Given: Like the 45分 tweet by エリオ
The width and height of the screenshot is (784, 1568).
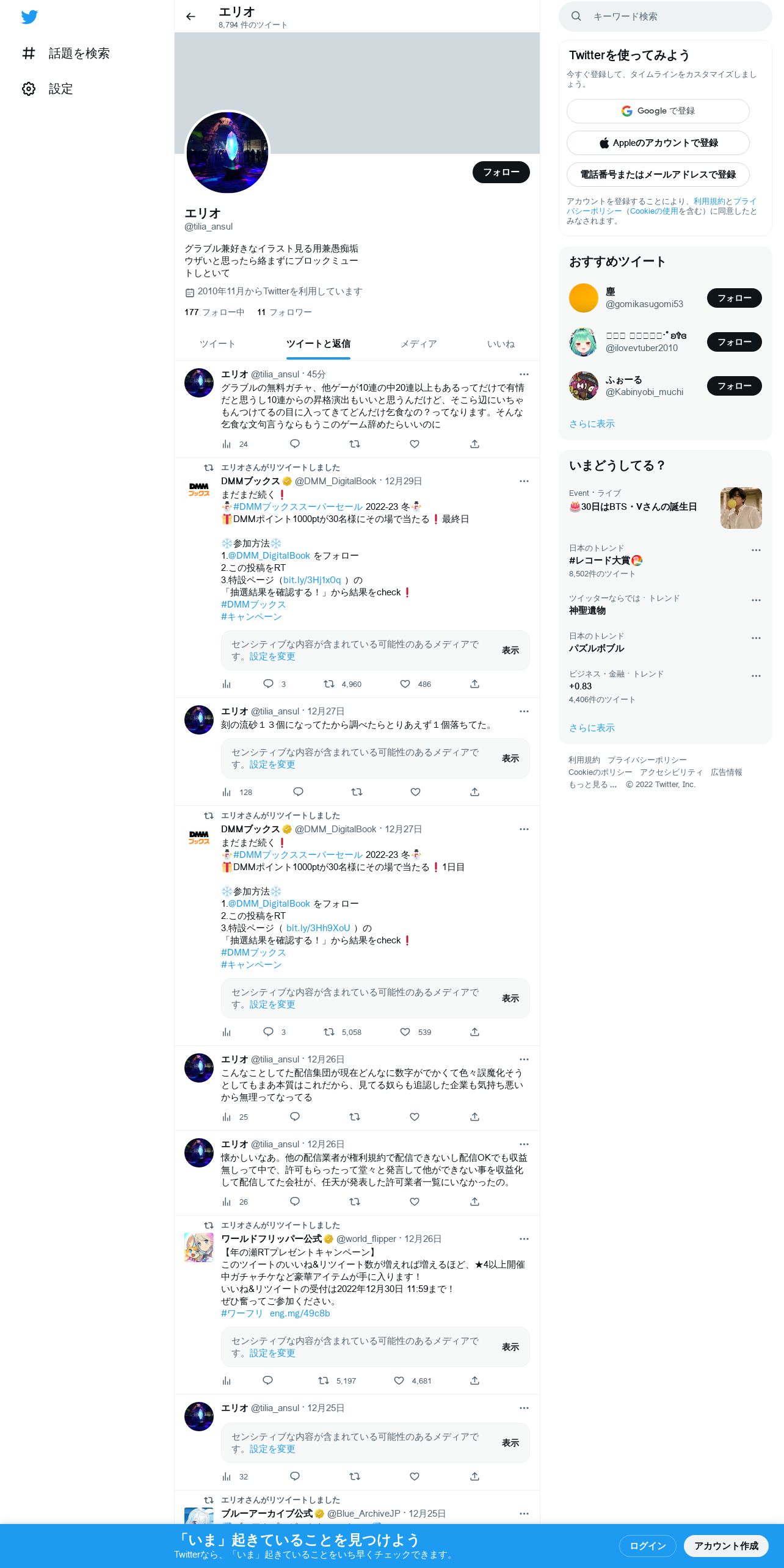Looking at the screenshot, I should click(415, 444).
